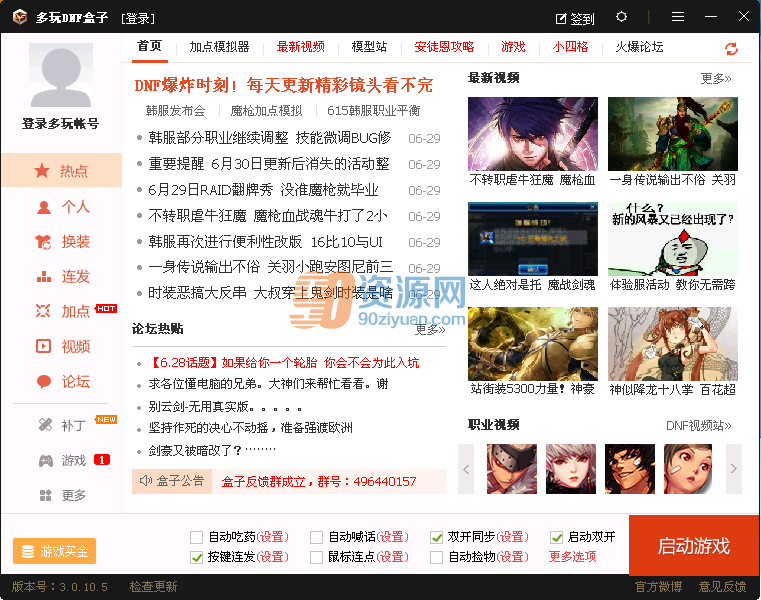Switch to the 安徒恩攻略 tab
The height and width of the screenshot is (600, 761).
click(x=444, y=47)
